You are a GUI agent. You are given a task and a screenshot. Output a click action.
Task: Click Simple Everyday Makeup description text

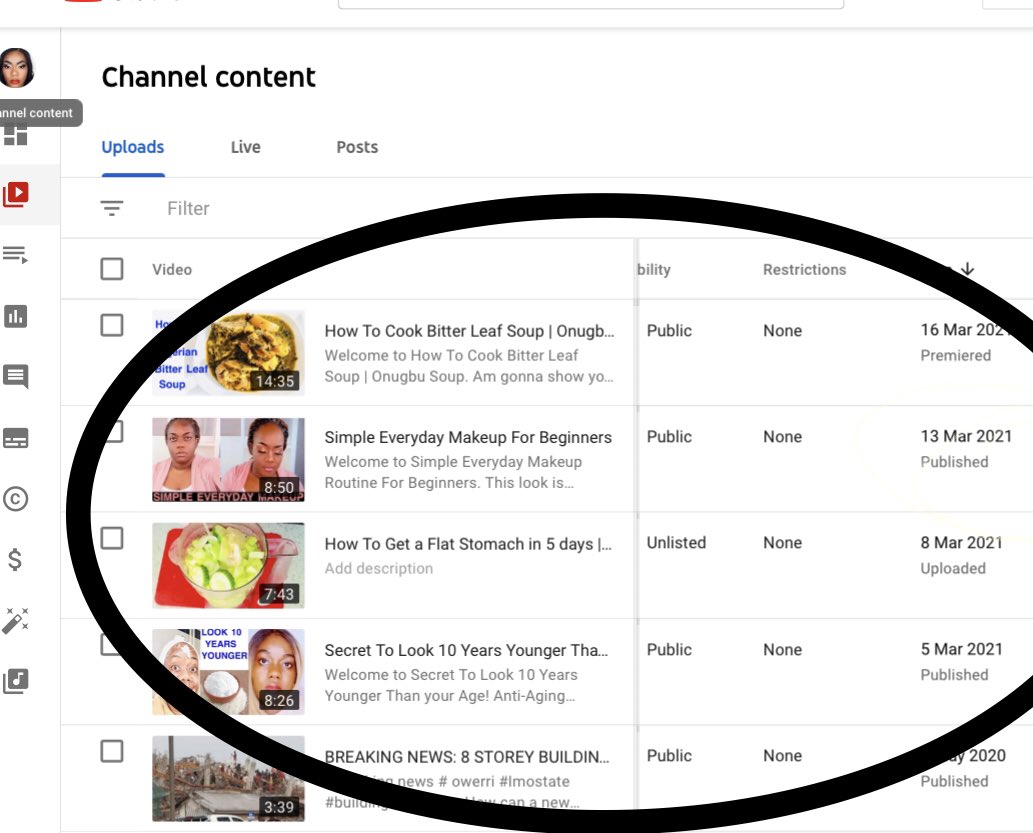click(x=453, y=472)
